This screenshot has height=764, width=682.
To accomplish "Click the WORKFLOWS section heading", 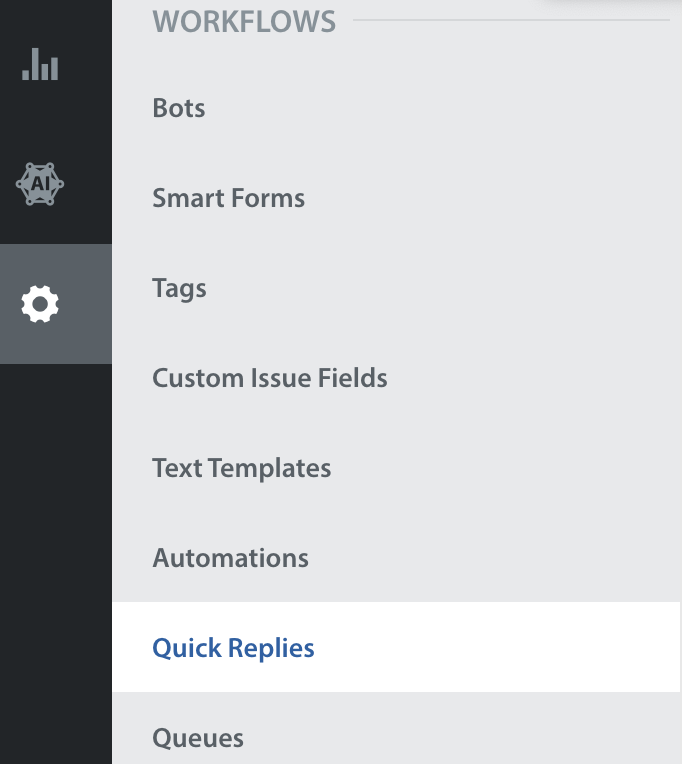I will pyautogui.click(x=244, y=21).
